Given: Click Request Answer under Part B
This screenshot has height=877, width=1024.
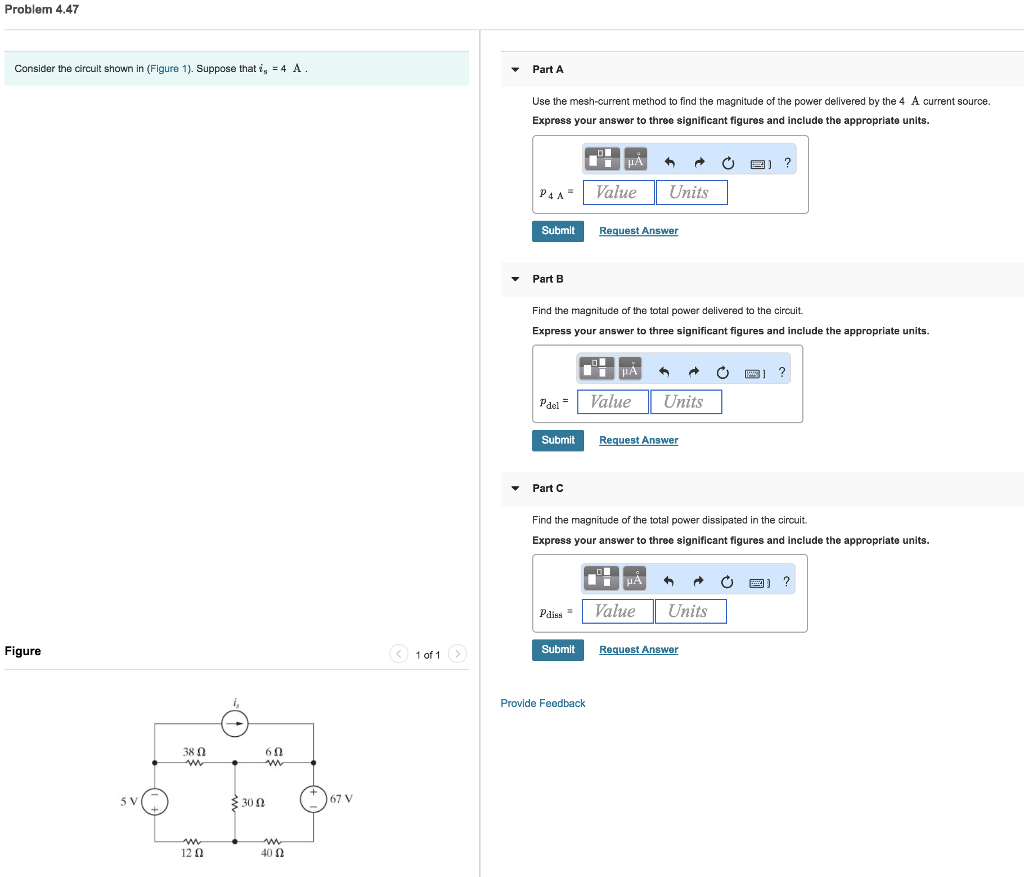Looking at the screenshot, I should pos(638,440).
